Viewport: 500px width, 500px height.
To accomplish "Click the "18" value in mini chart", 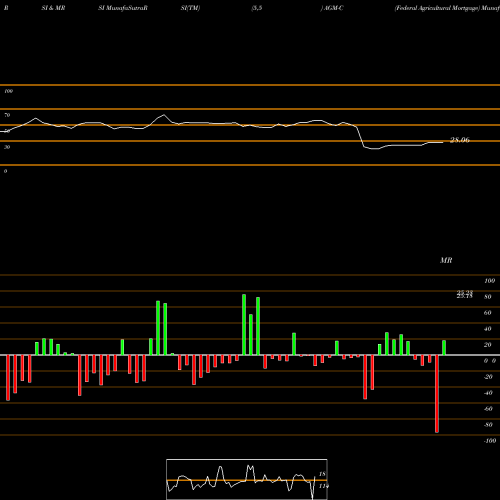I will [322, 474].
